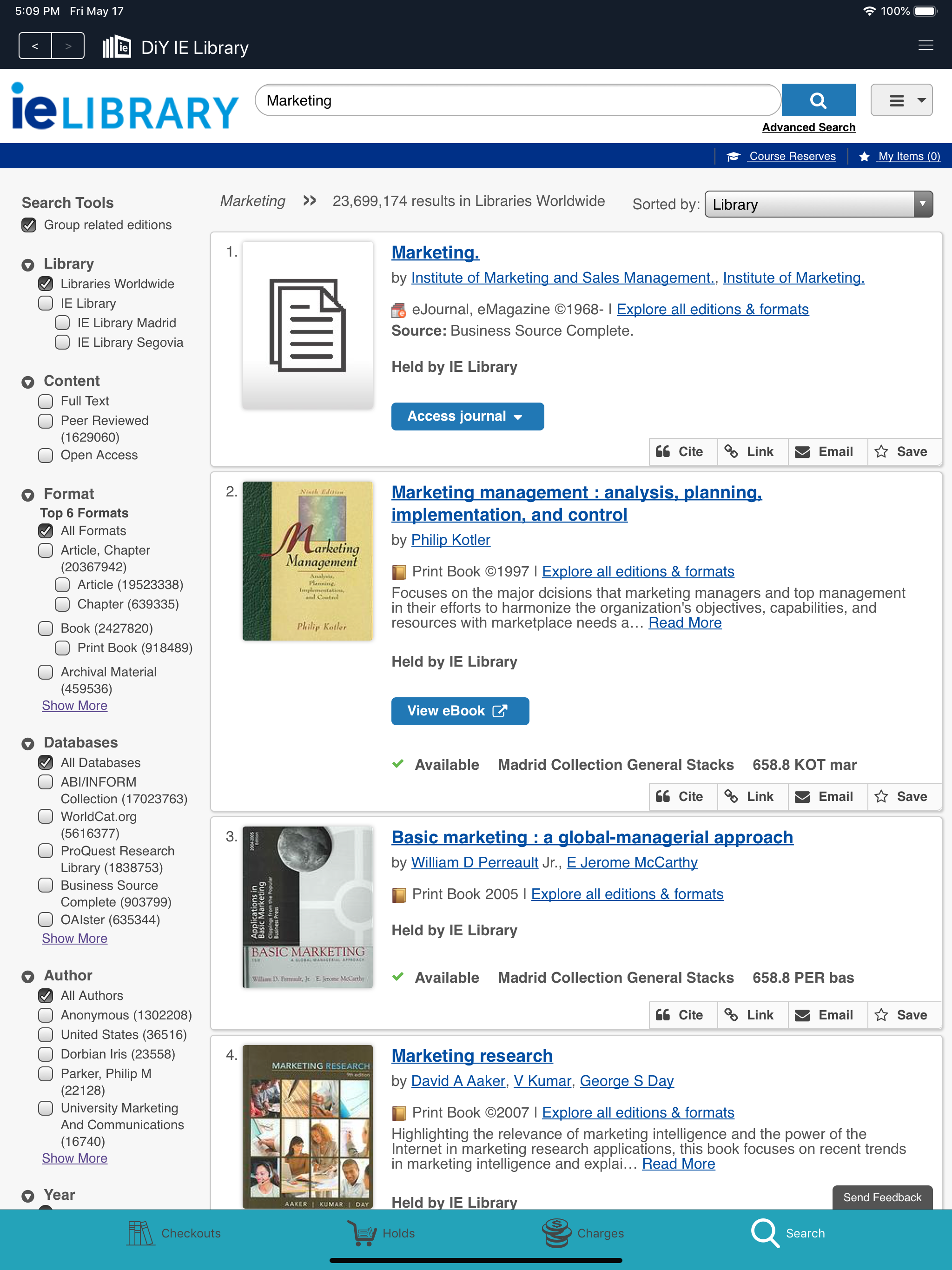Cite the Basic marketing book
The height and width of the screenshot is (1270, 952).
click(x=683, y=1015)
